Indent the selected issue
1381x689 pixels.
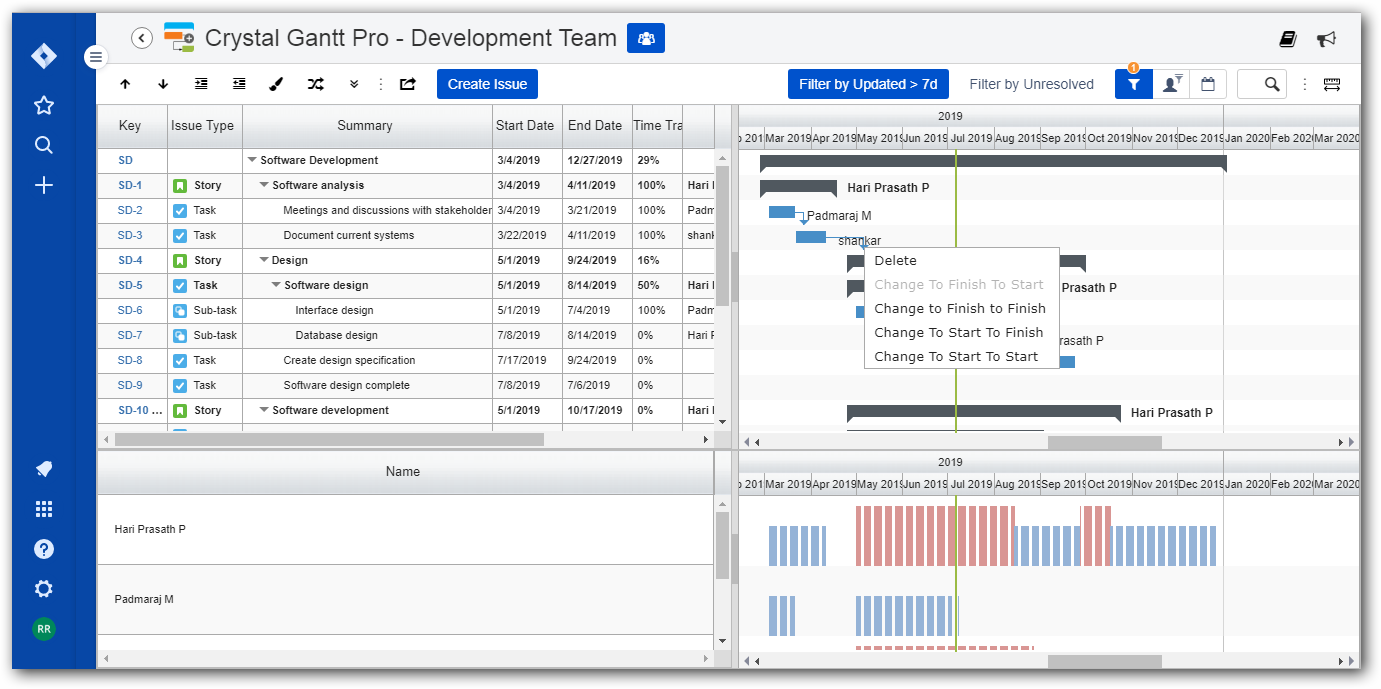201,85
